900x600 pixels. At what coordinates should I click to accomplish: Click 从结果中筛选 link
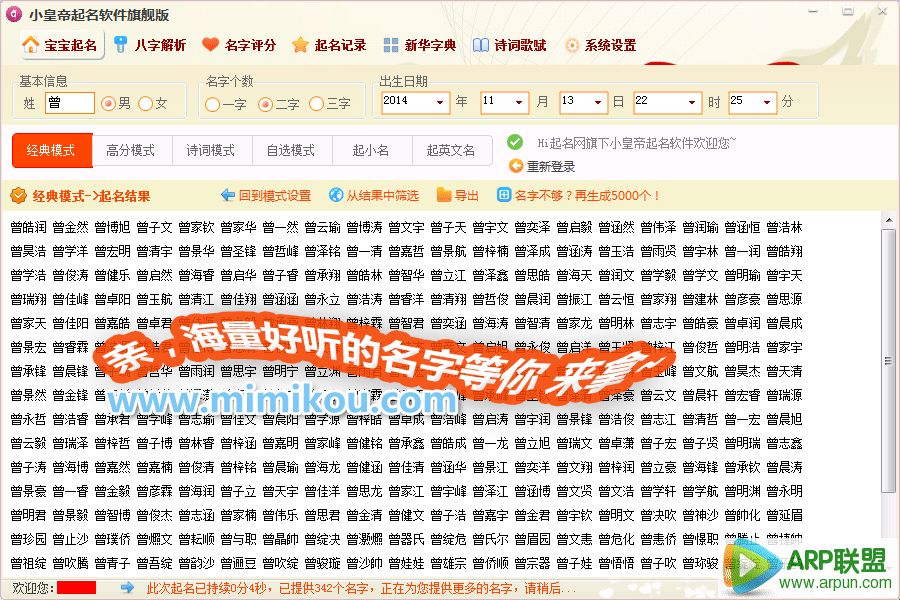(x=382, y=196)
